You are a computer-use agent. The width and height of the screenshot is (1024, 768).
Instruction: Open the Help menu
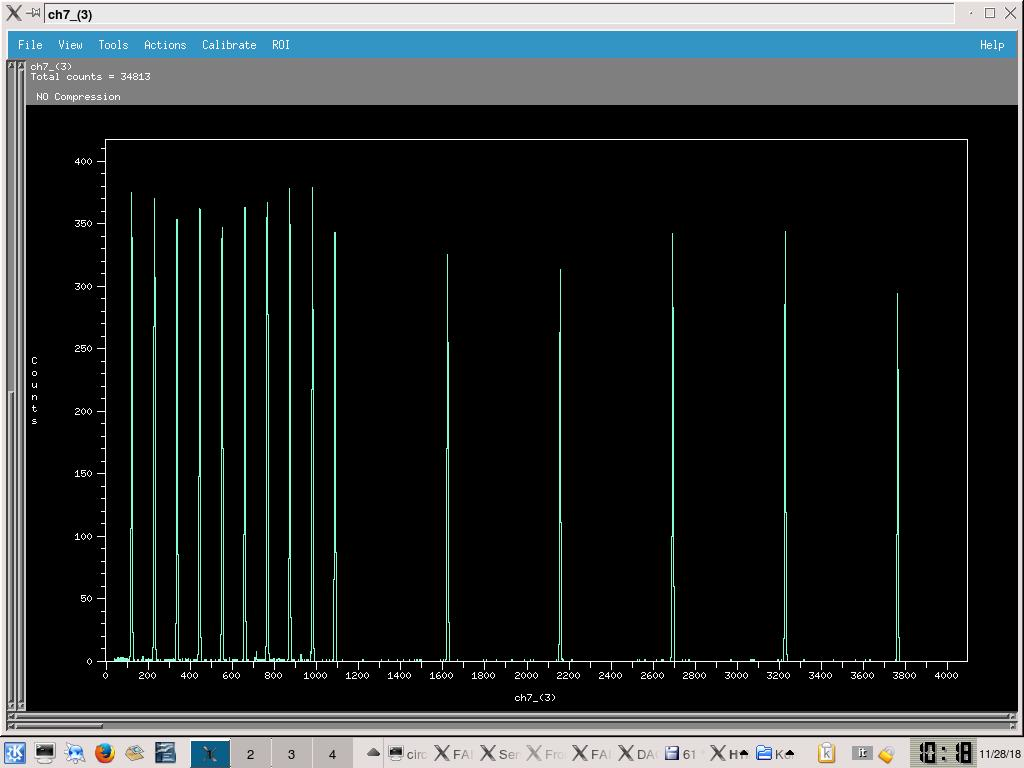(991, 45)
